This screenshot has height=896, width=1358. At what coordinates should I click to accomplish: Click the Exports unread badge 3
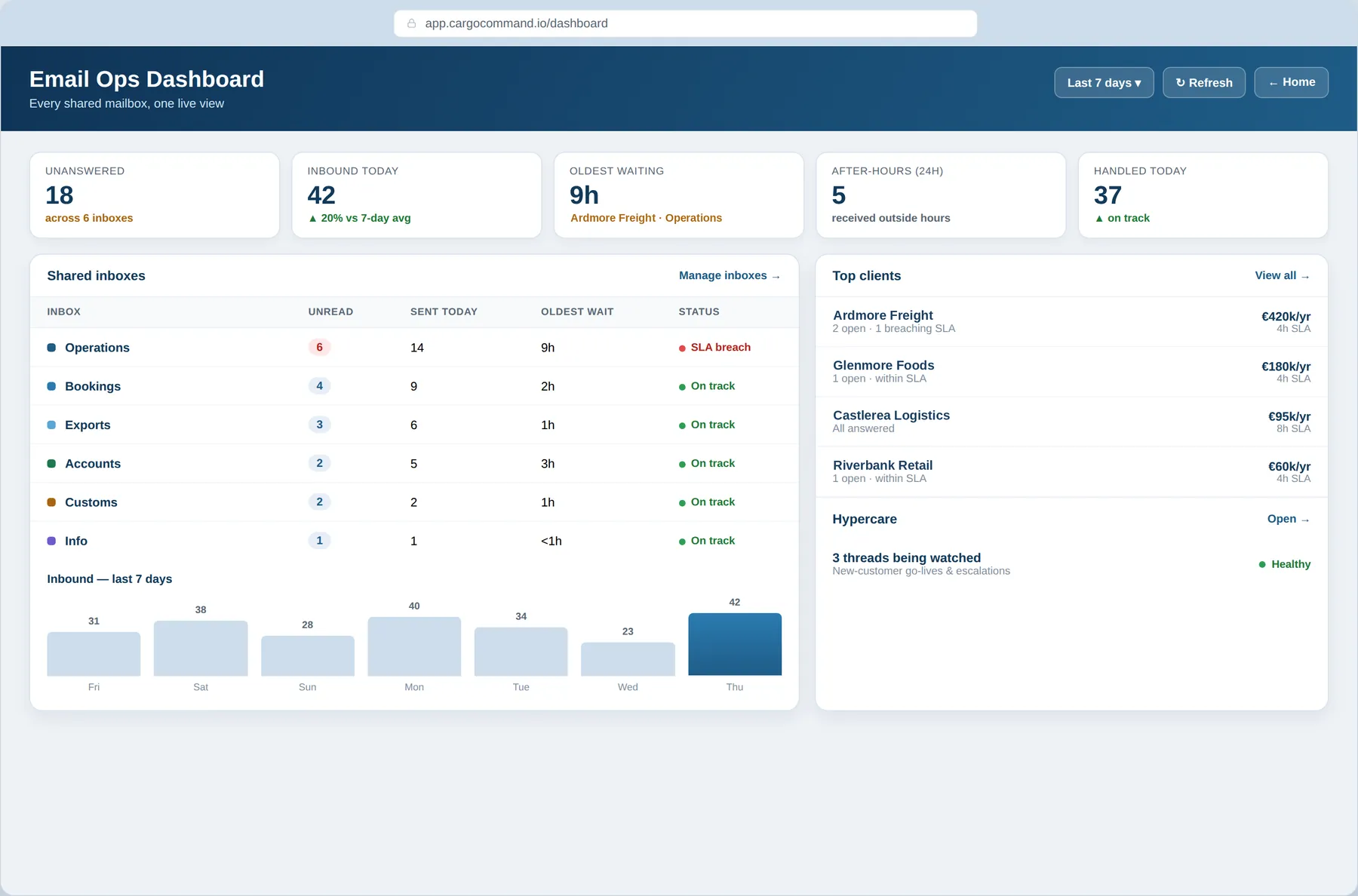pyautogui.click(x=319, y=425)
